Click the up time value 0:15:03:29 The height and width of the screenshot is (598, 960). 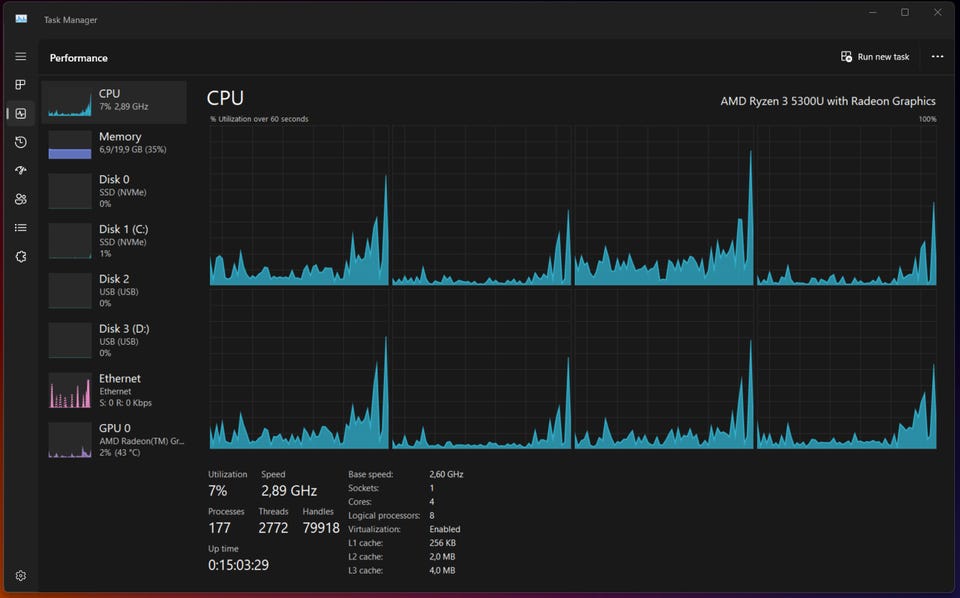(238, 565)
